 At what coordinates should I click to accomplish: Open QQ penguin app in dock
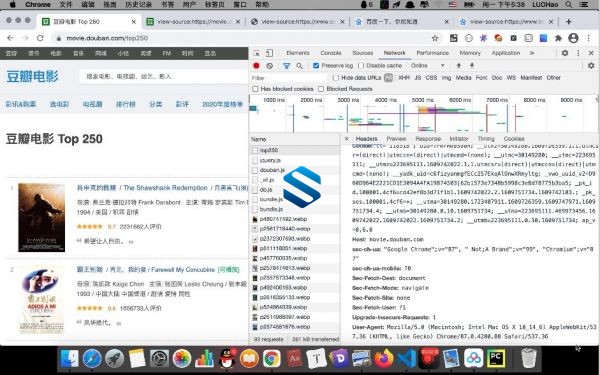[x=227, y=359]
